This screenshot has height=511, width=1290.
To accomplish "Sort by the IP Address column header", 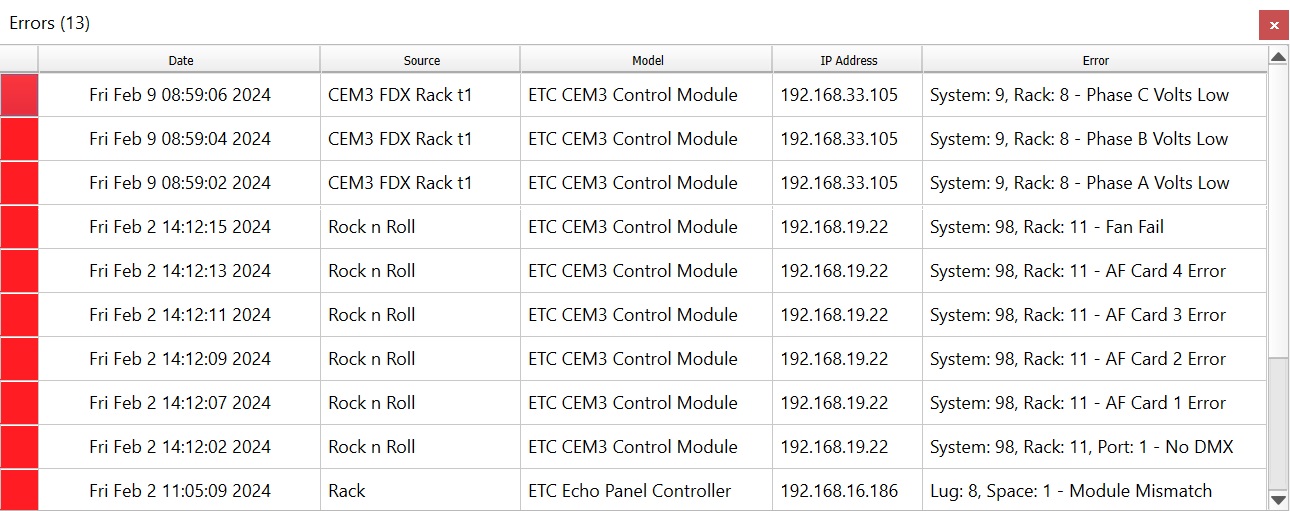I will coord(848,60).
